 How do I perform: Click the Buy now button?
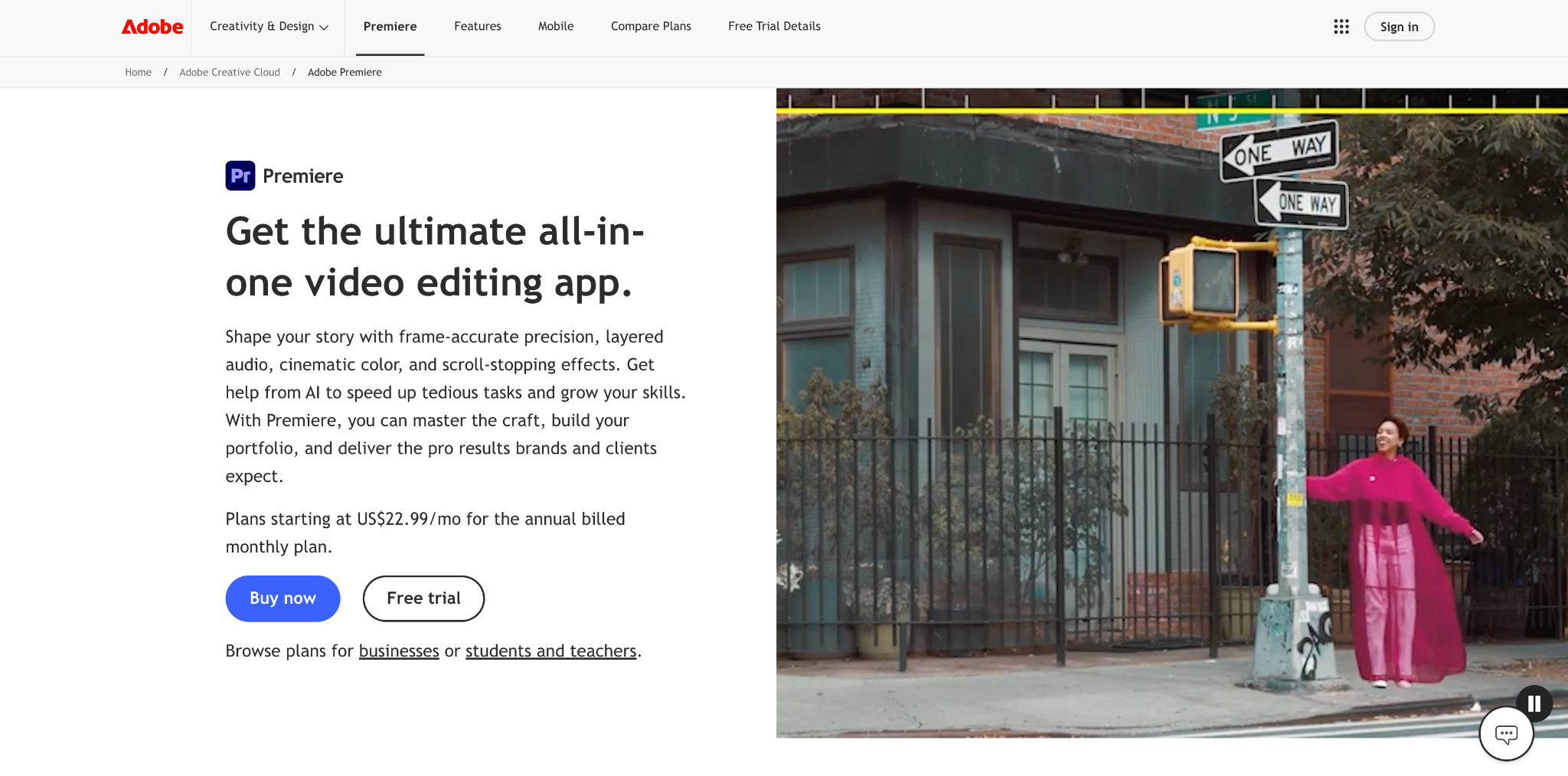point(283,598)
